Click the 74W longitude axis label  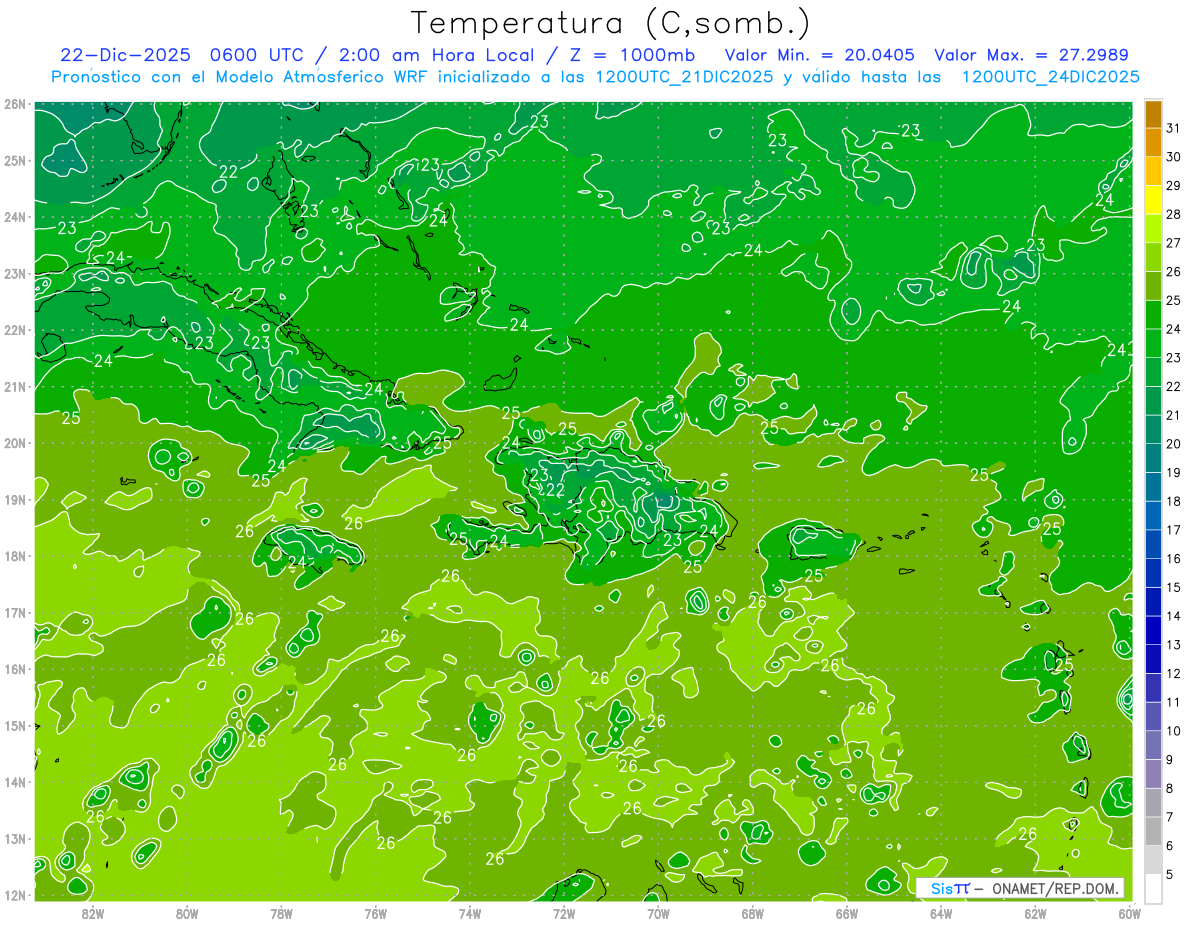470,912
